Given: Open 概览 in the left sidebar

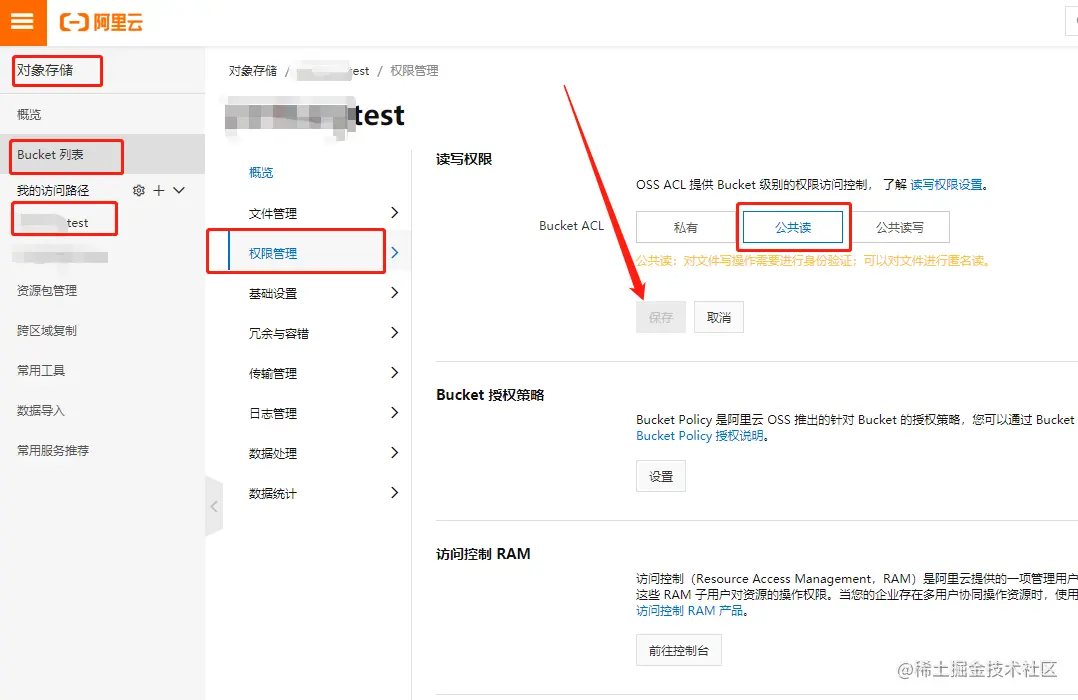Looking at the screenshot, I should point(29,114).
